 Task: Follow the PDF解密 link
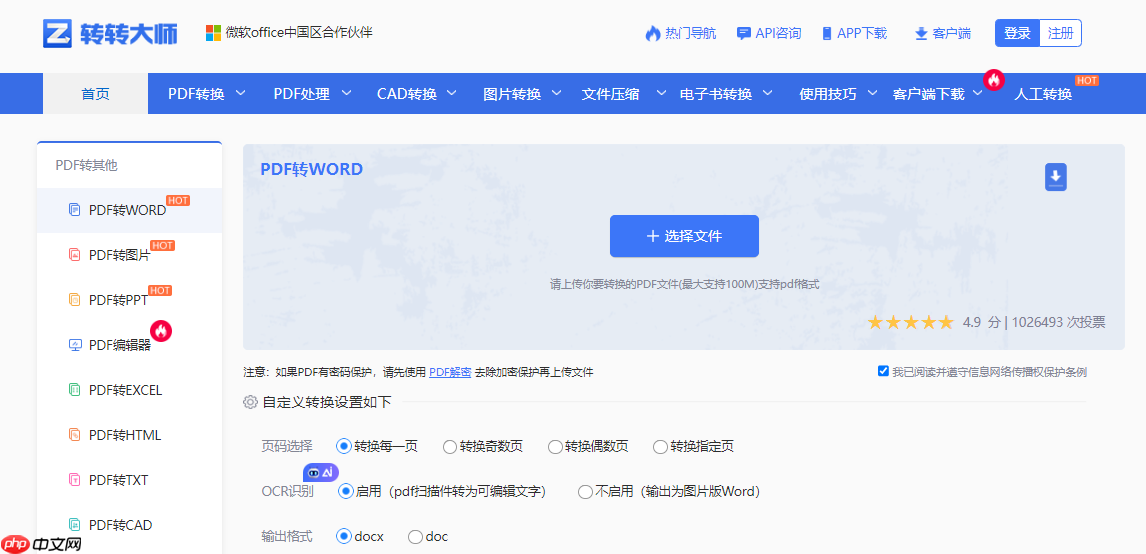point(449,372)
